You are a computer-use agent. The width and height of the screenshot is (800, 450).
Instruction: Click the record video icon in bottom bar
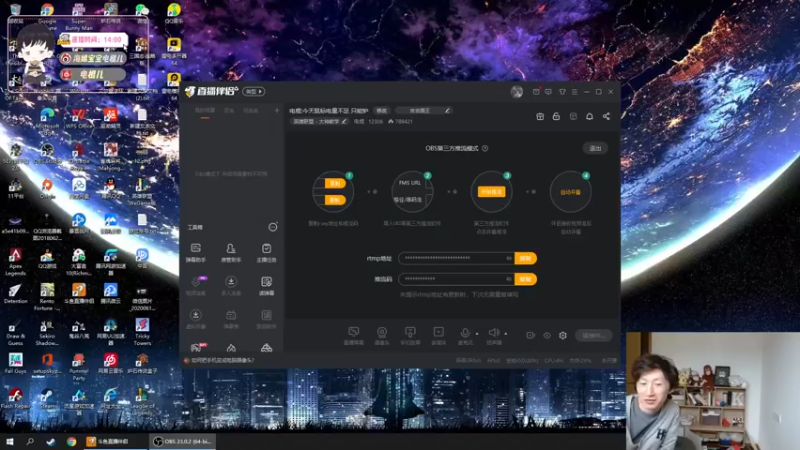tap(531, 335)
